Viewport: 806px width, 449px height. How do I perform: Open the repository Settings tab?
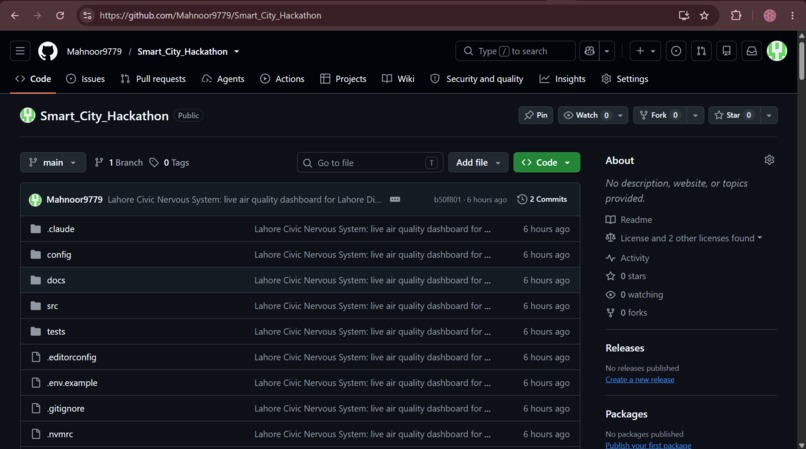[625, 79]
